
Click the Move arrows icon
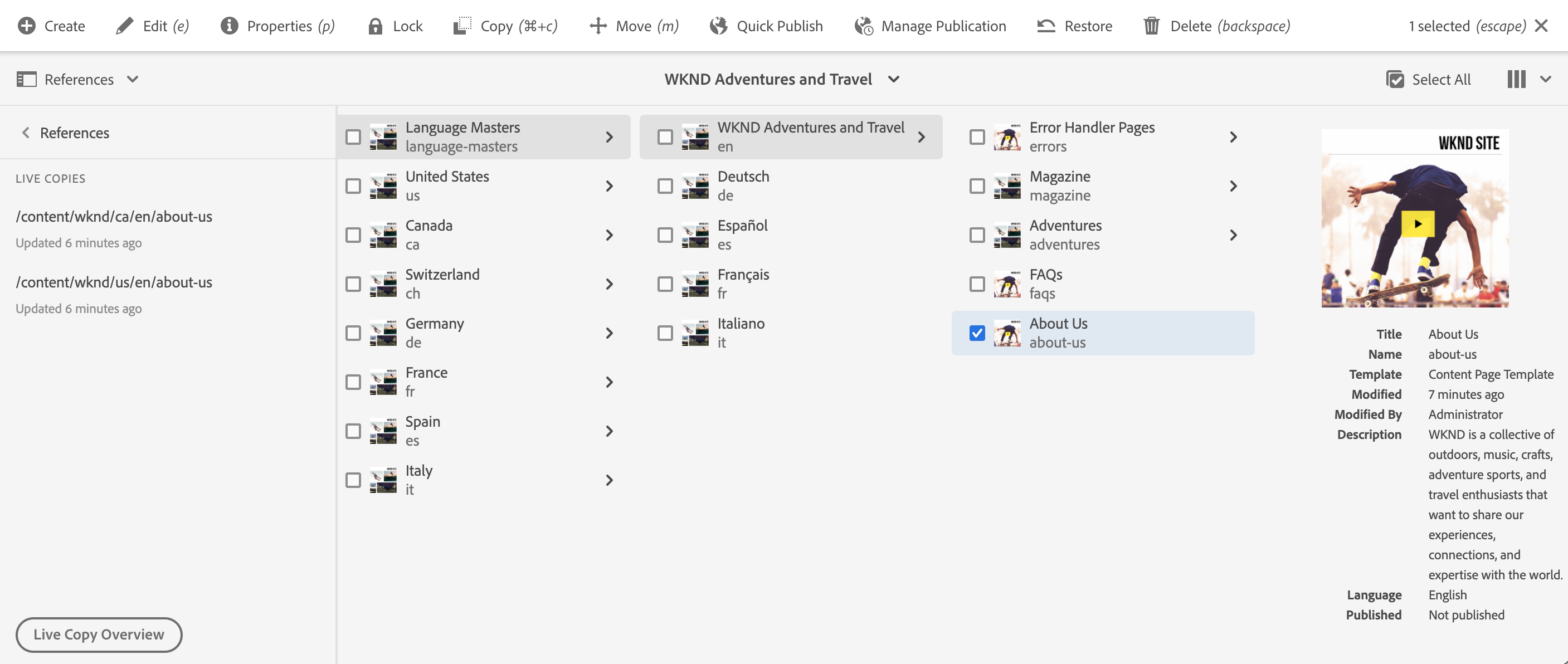598,26
